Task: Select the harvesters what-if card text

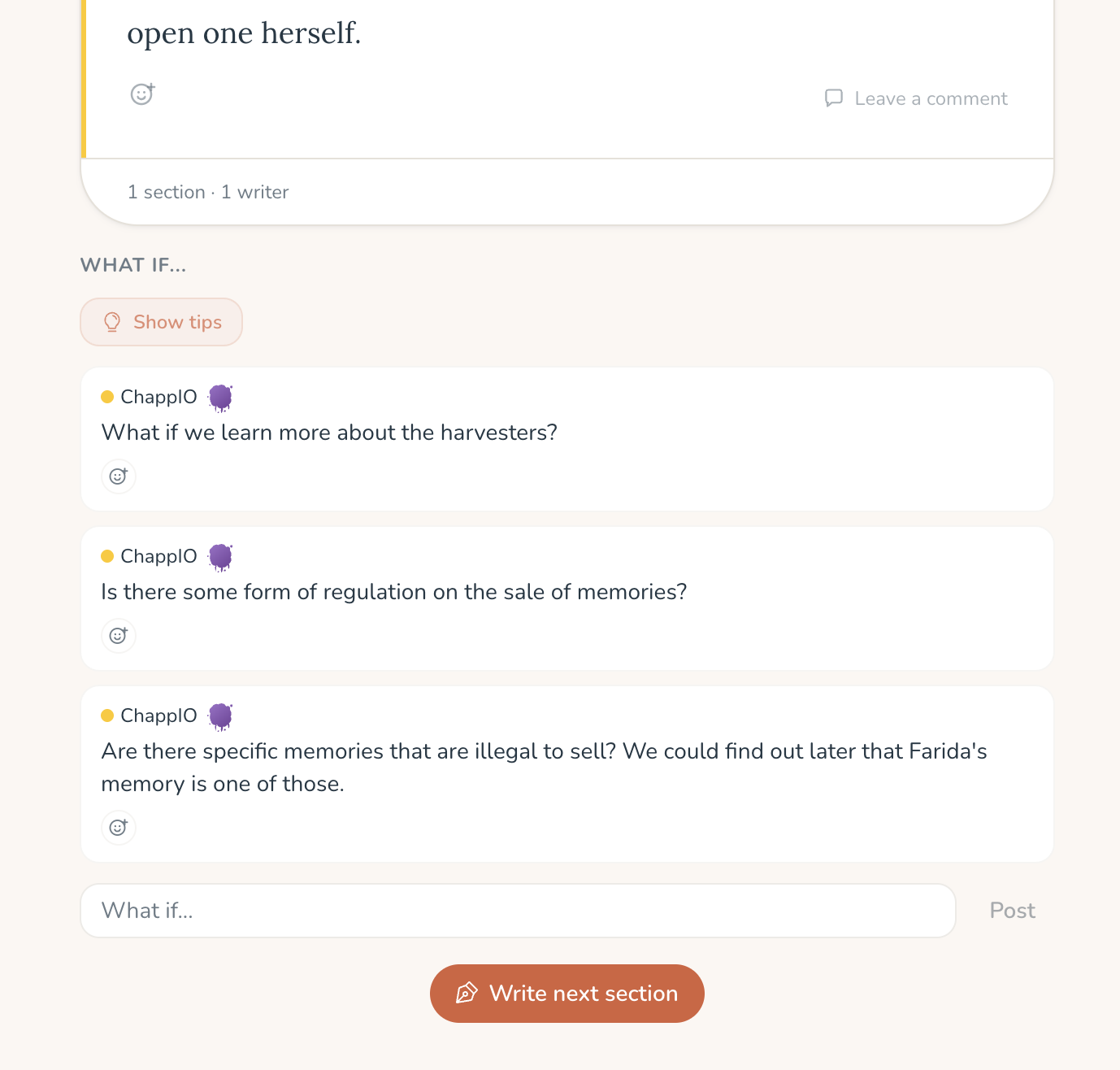Action: [329, 433]
